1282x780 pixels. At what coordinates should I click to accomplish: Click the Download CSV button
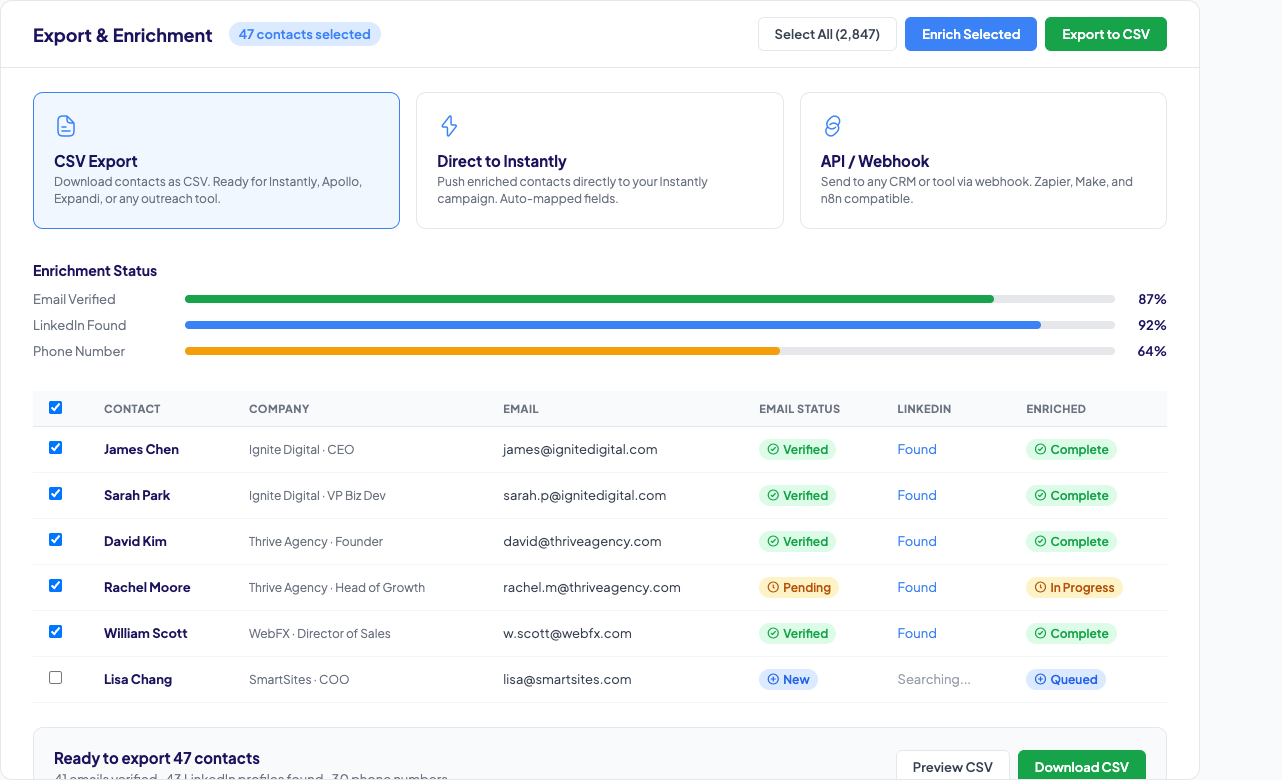point(1081,766)
